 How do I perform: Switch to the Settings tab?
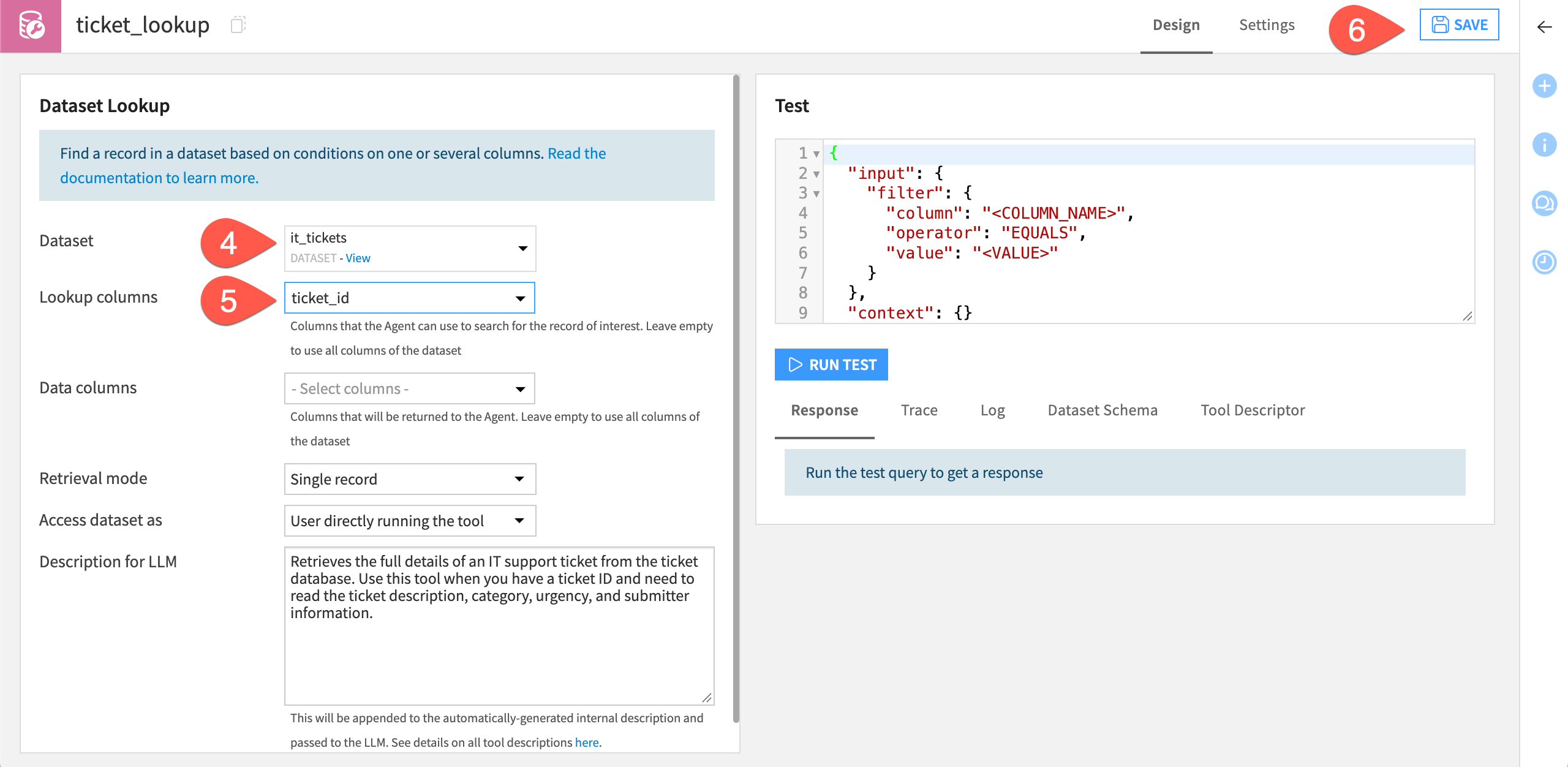[x=1267, y=25]
